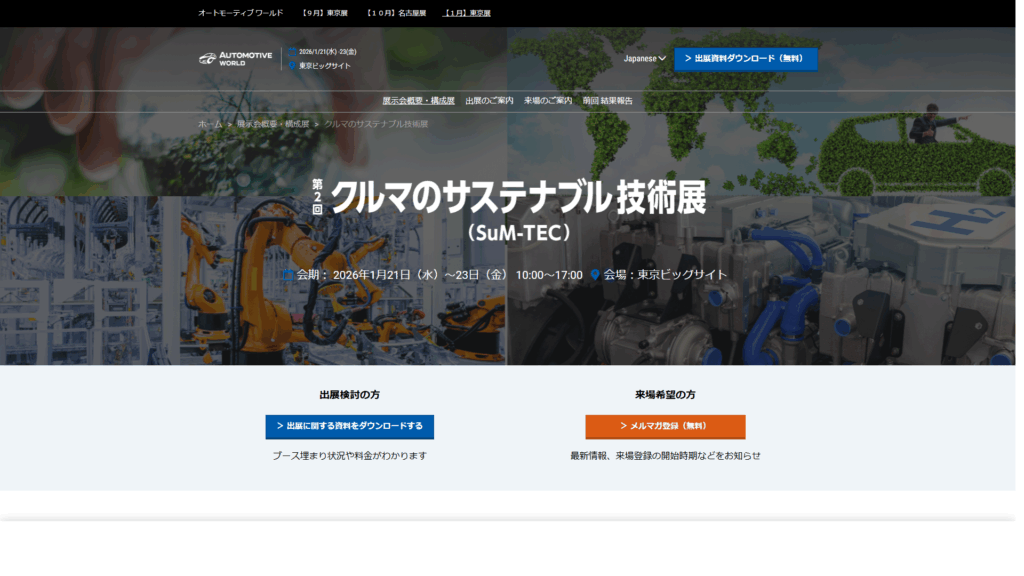Open the 出展のご案内 menu item
1024x576 pixels.
click(x=489, y=101)
